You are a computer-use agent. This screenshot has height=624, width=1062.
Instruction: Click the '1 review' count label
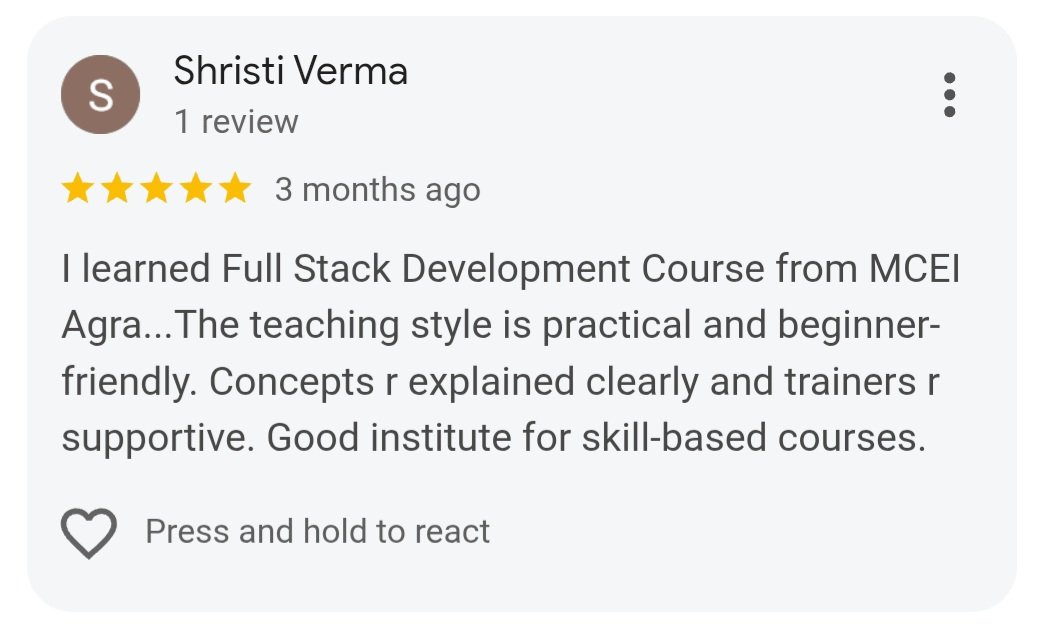click(236, 122)
